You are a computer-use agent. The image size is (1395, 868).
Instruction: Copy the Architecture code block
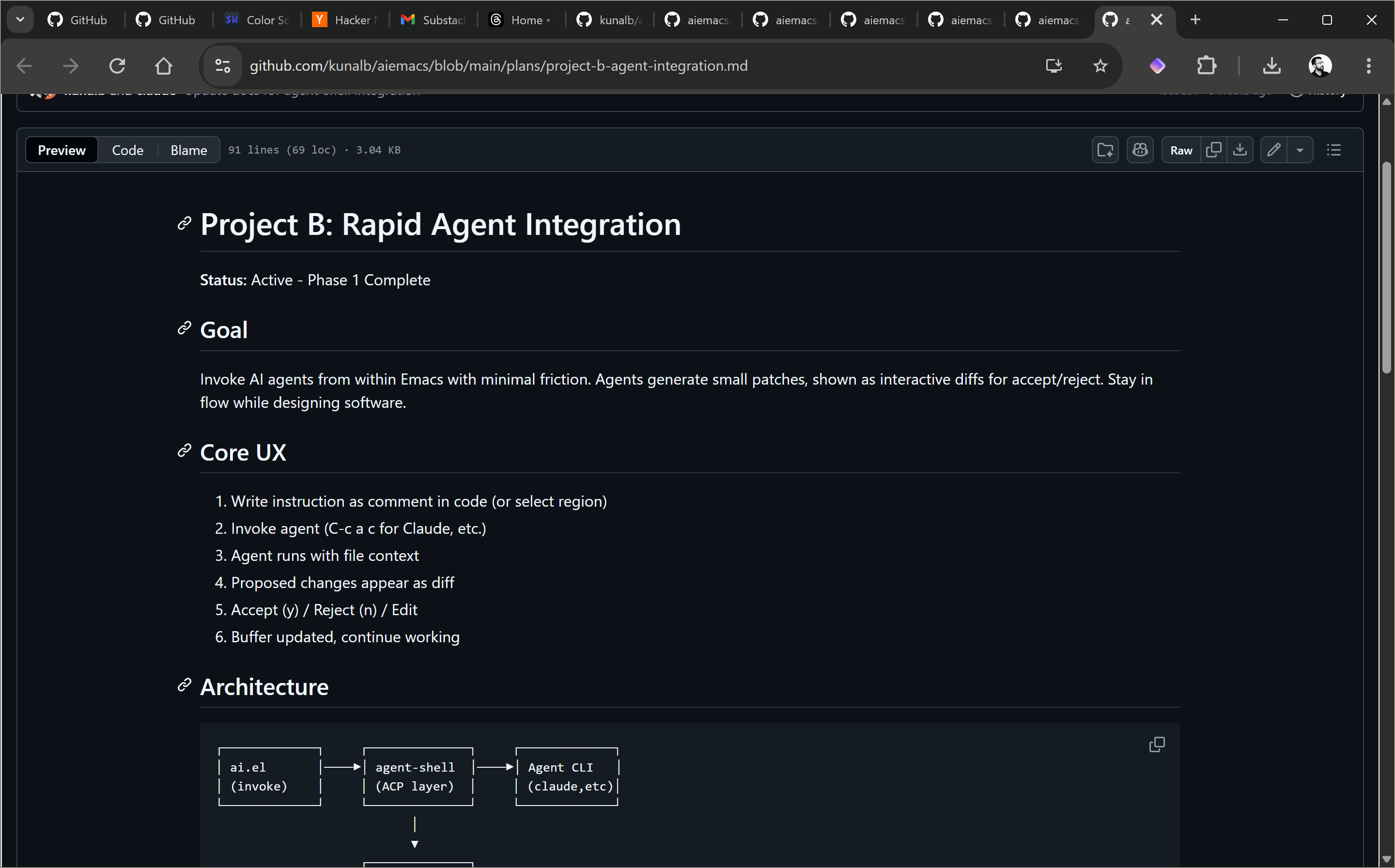click(x=1157, y=744)
